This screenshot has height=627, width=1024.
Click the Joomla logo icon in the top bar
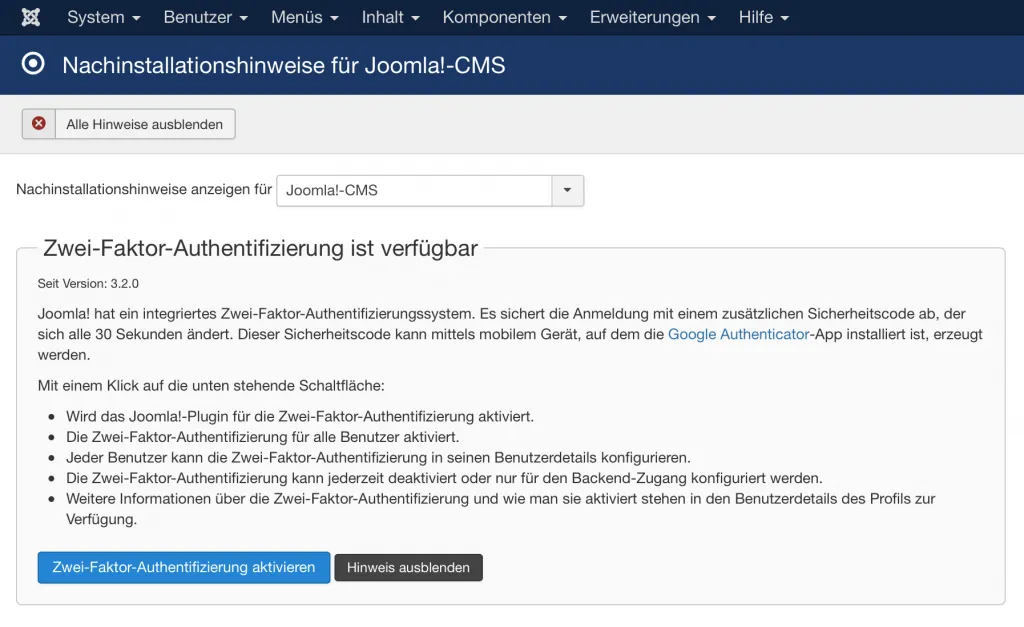point(31,17)
